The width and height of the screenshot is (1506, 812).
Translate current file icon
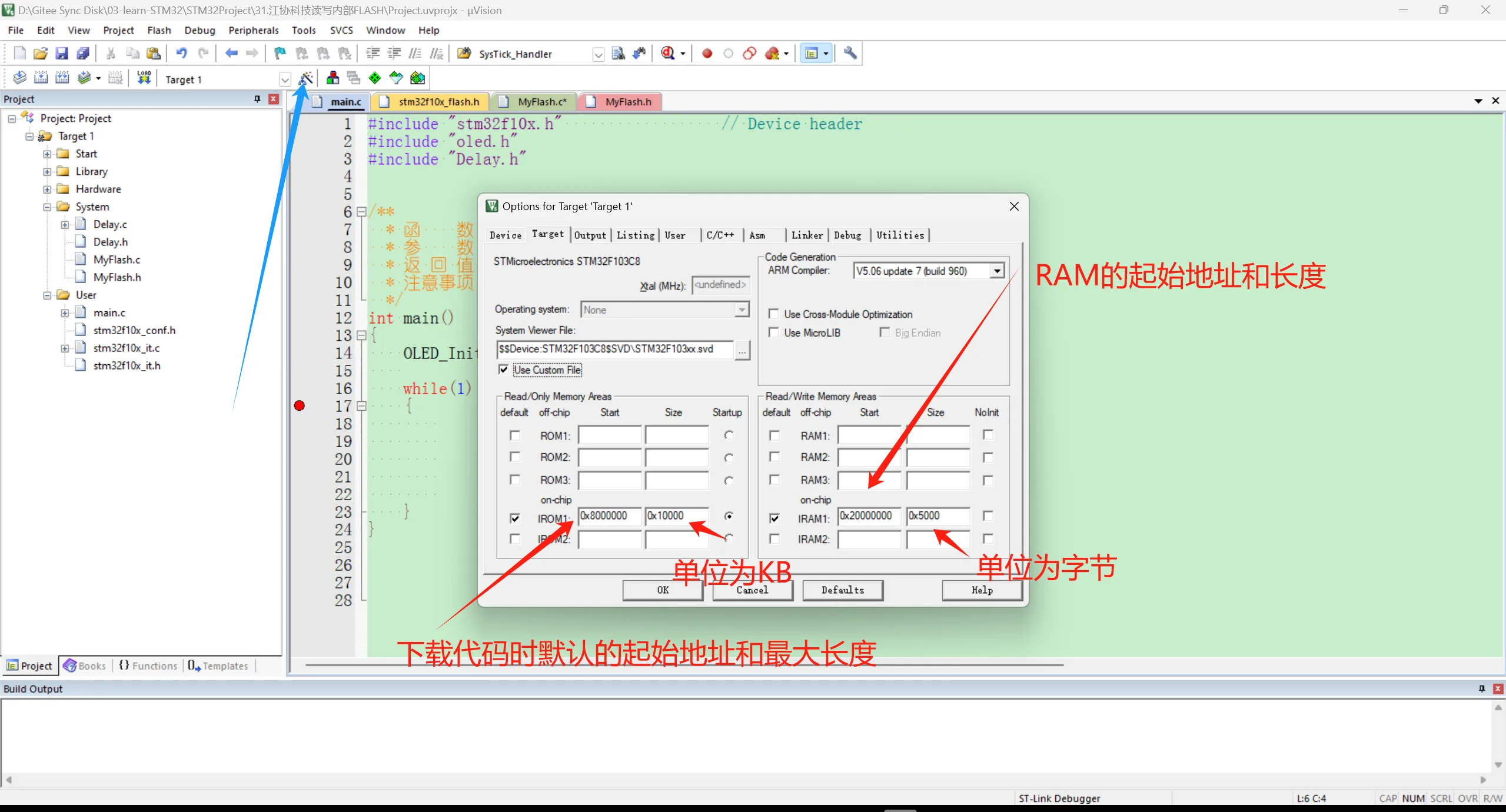(x=19, y=78)
